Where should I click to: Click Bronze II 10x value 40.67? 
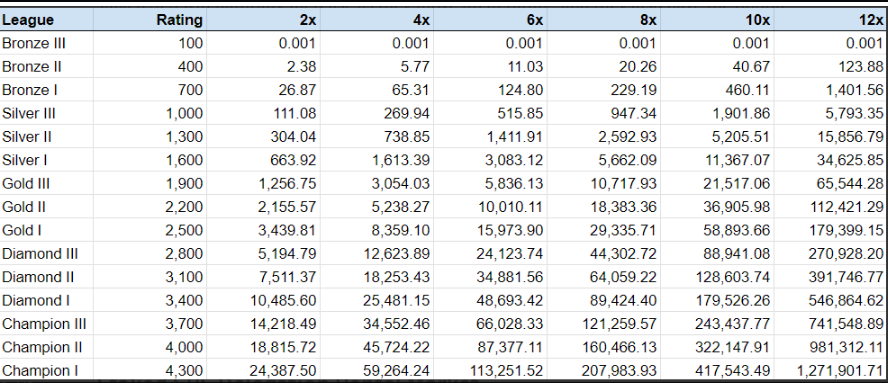coord(717,67)
